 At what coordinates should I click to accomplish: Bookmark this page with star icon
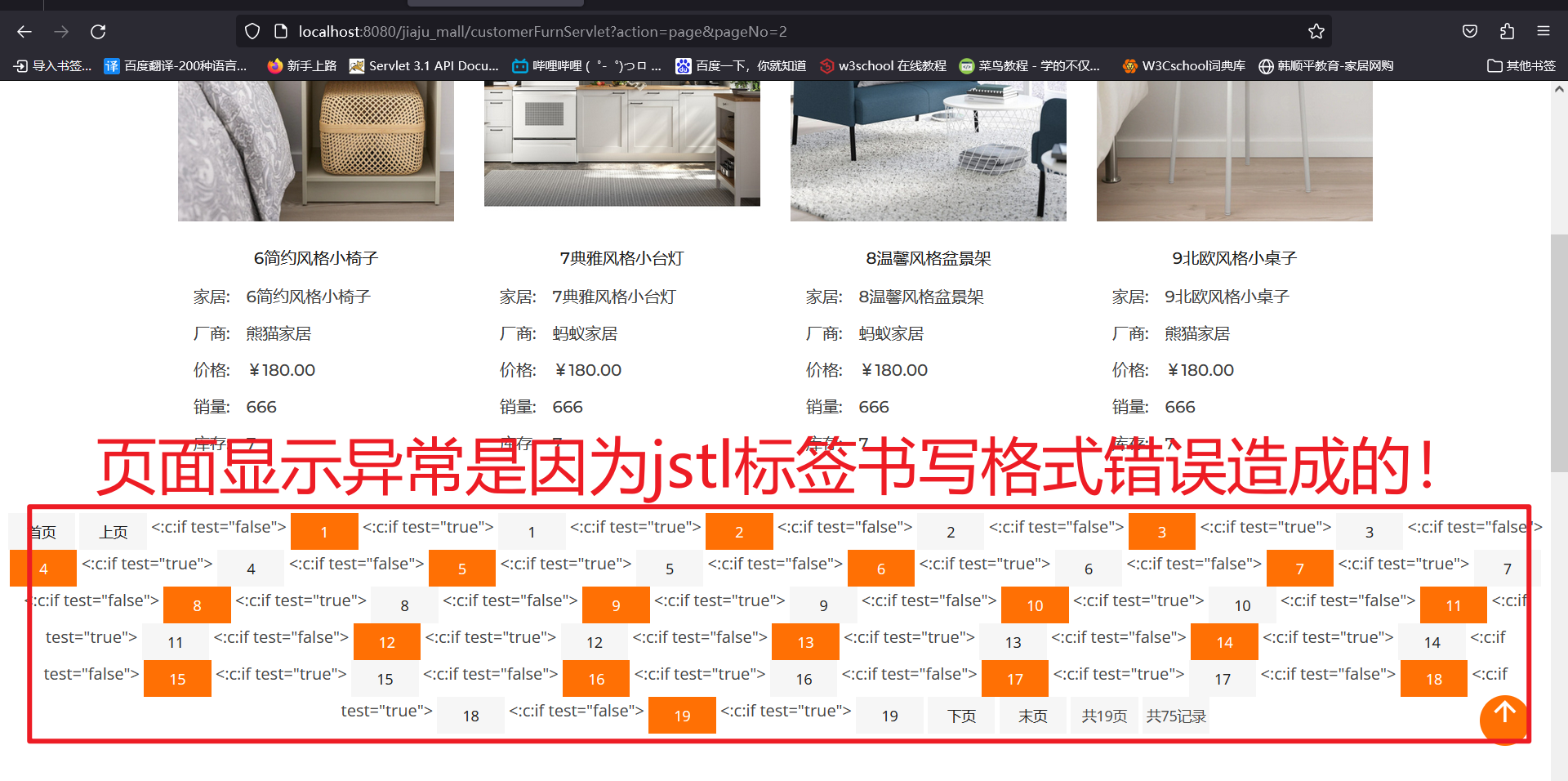point(1316,32)
